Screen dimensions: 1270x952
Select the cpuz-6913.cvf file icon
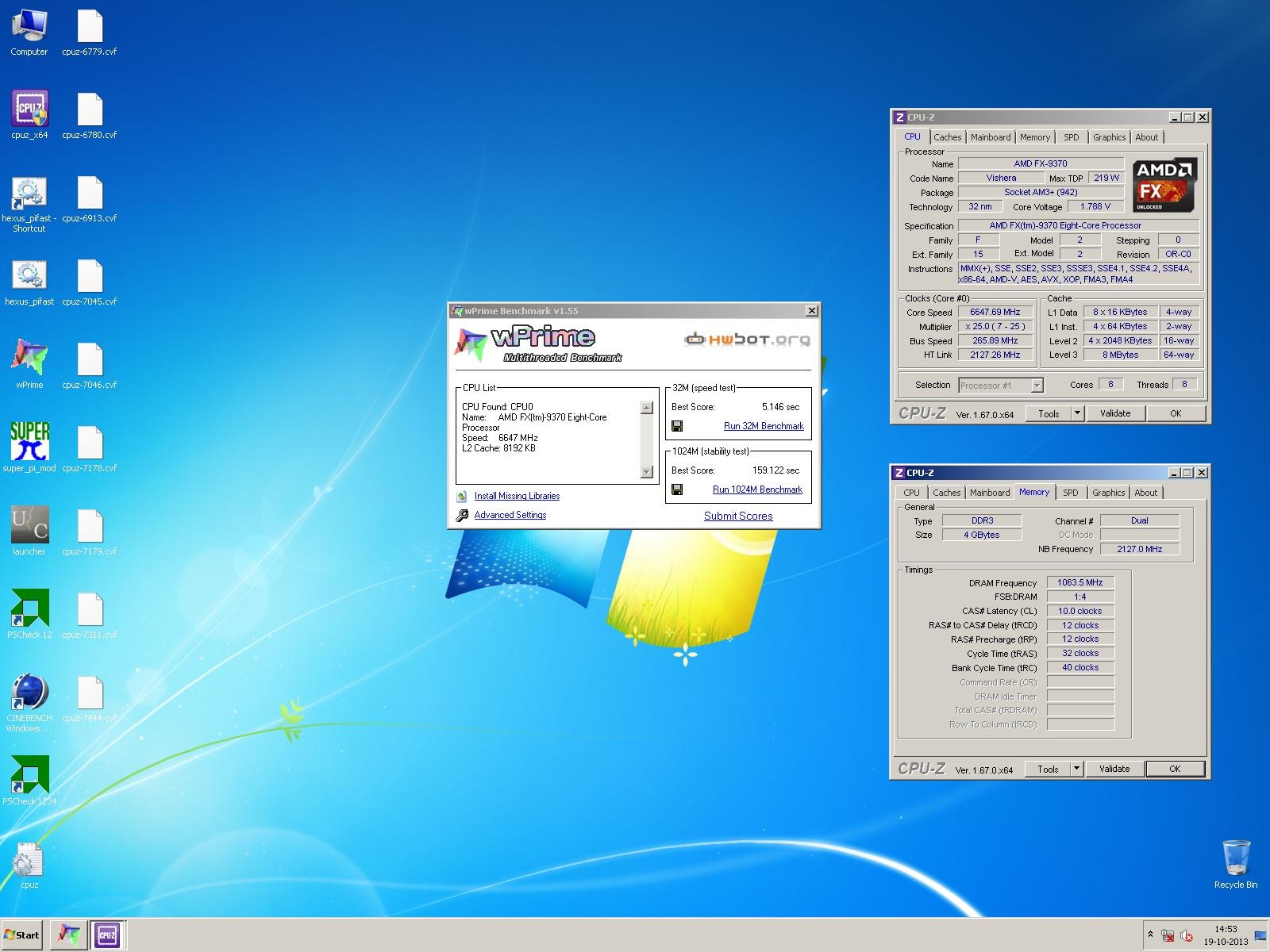[x=90, y=199]
